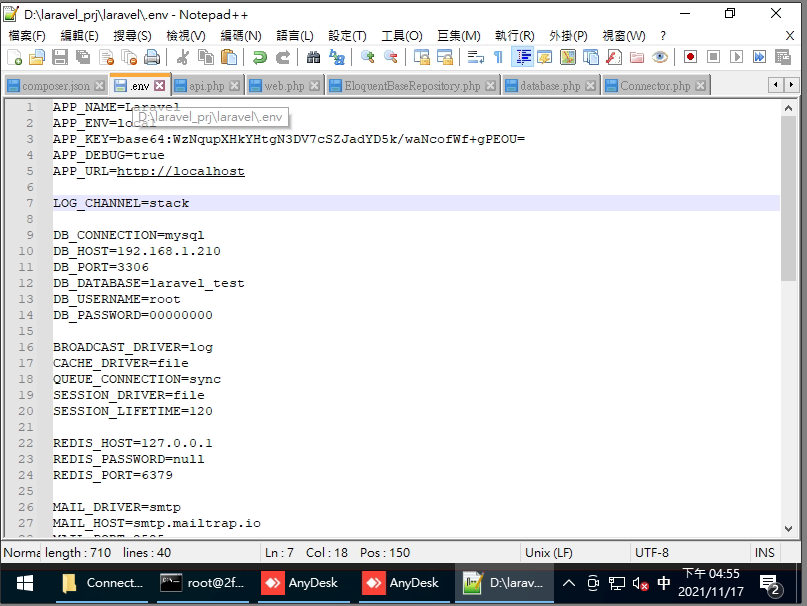Start macro recording red button
This screenshot has width=807, height=606.
coord(690,57)
